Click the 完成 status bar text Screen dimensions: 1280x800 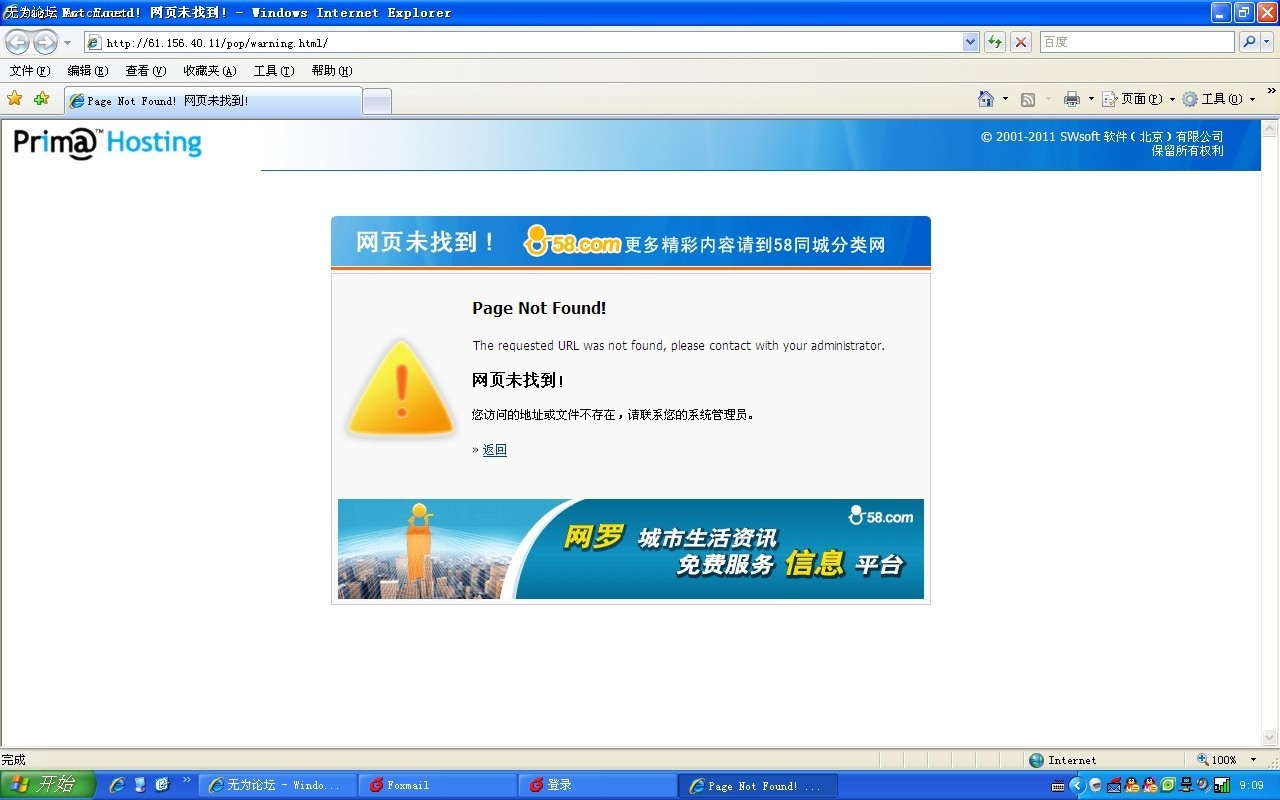pyautogui.click(x=14, y=760)
